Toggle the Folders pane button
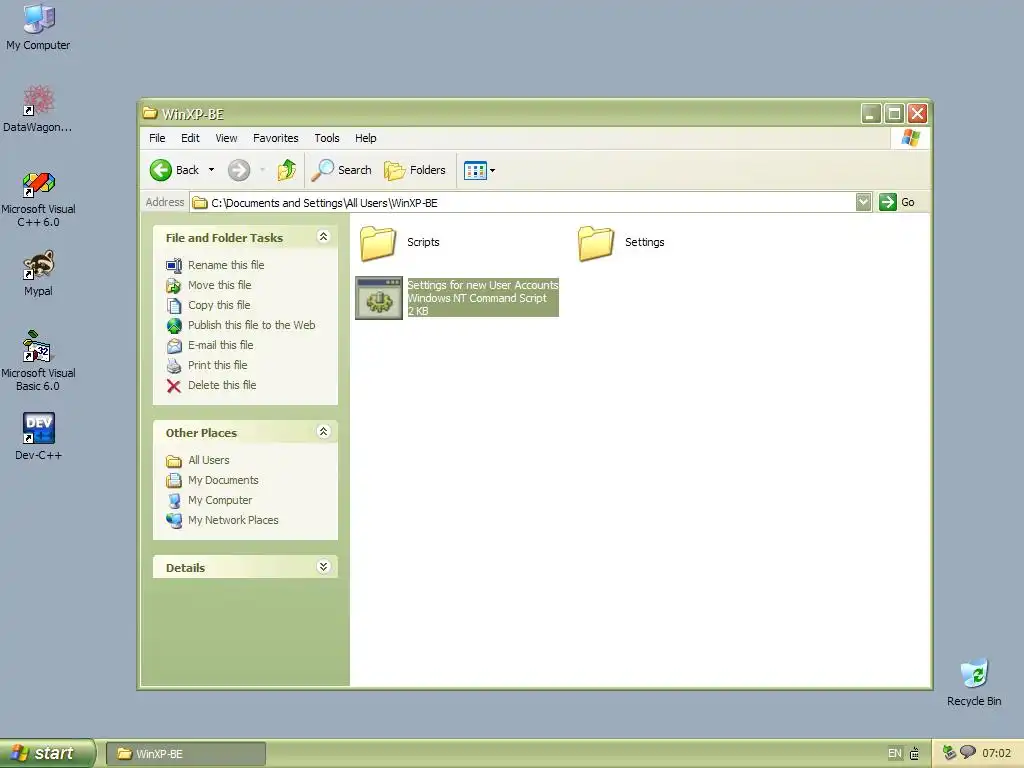The height and width of the screenshot is (768, 1024). (415, 170)
